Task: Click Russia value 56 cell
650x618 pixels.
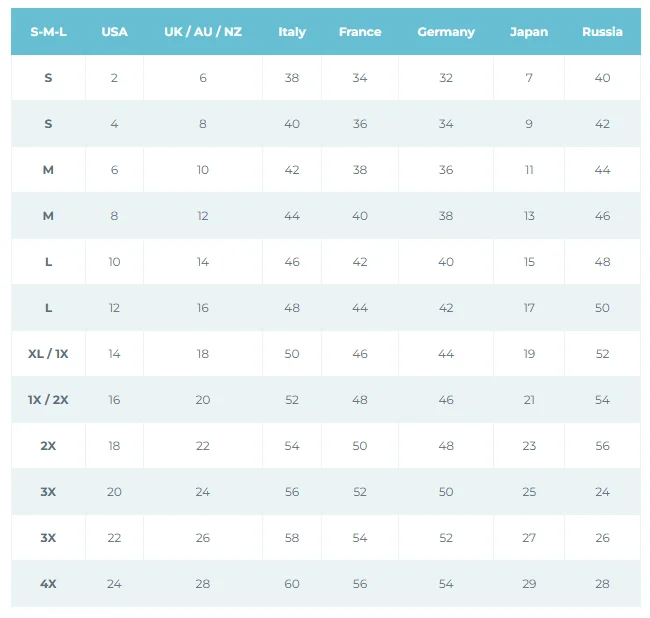Action: 602,446
